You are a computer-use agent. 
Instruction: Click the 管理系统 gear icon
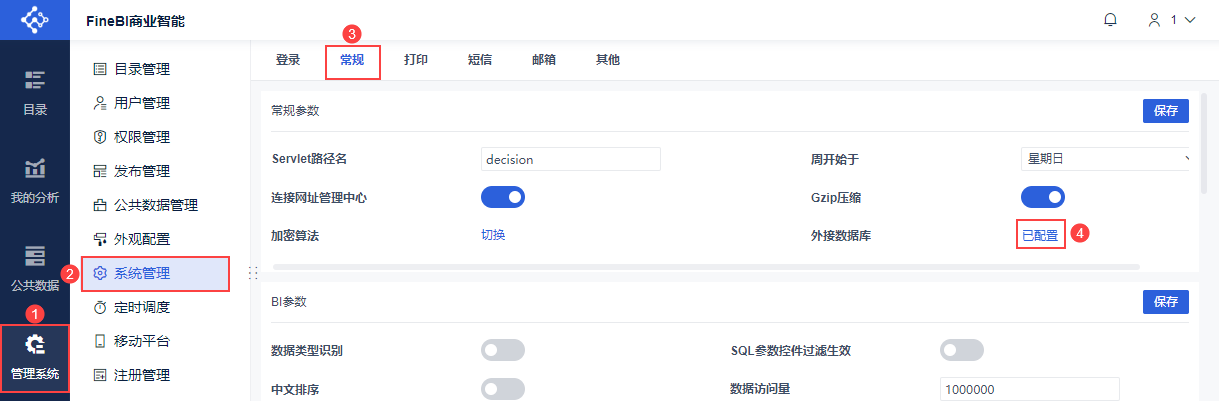35,345
